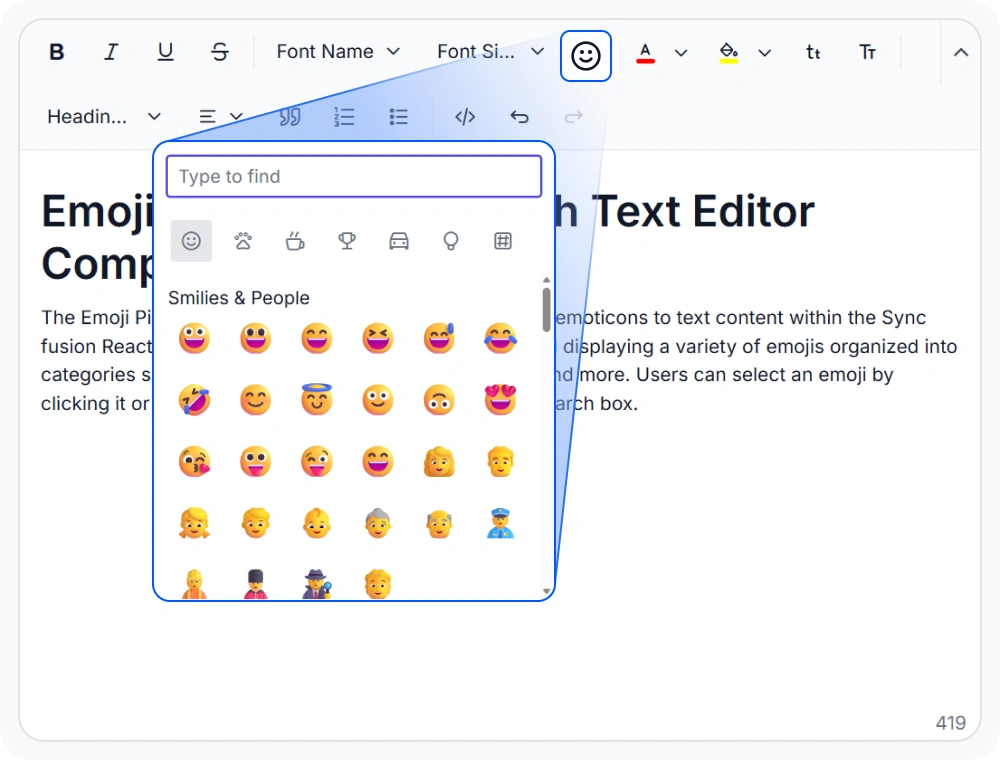Insert the detective emoji
This screenshot has height=760, width=1000.
(316, 583)
